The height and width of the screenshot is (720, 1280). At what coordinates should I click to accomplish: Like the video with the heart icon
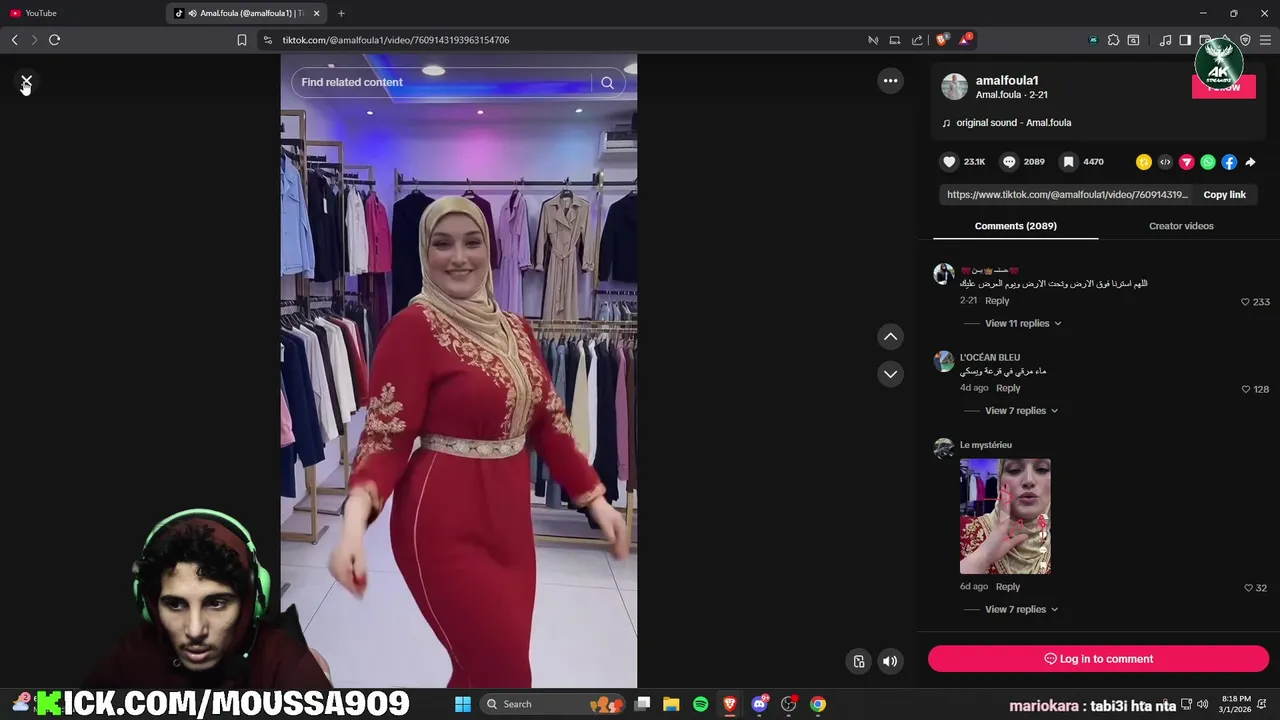[949, 162]
